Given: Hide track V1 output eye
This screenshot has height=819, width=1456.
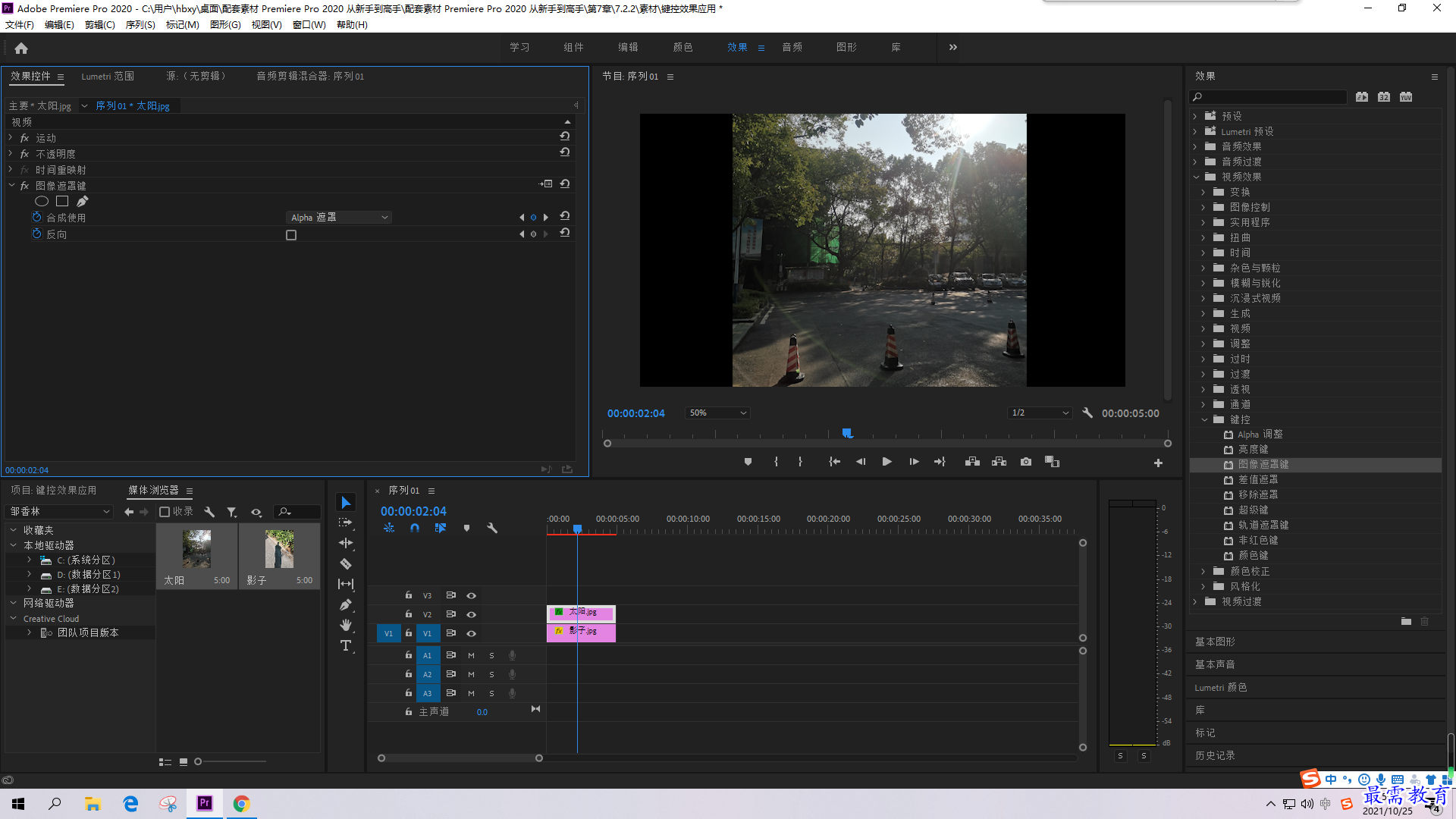Looking at the screenshot, I should point(471,633).
